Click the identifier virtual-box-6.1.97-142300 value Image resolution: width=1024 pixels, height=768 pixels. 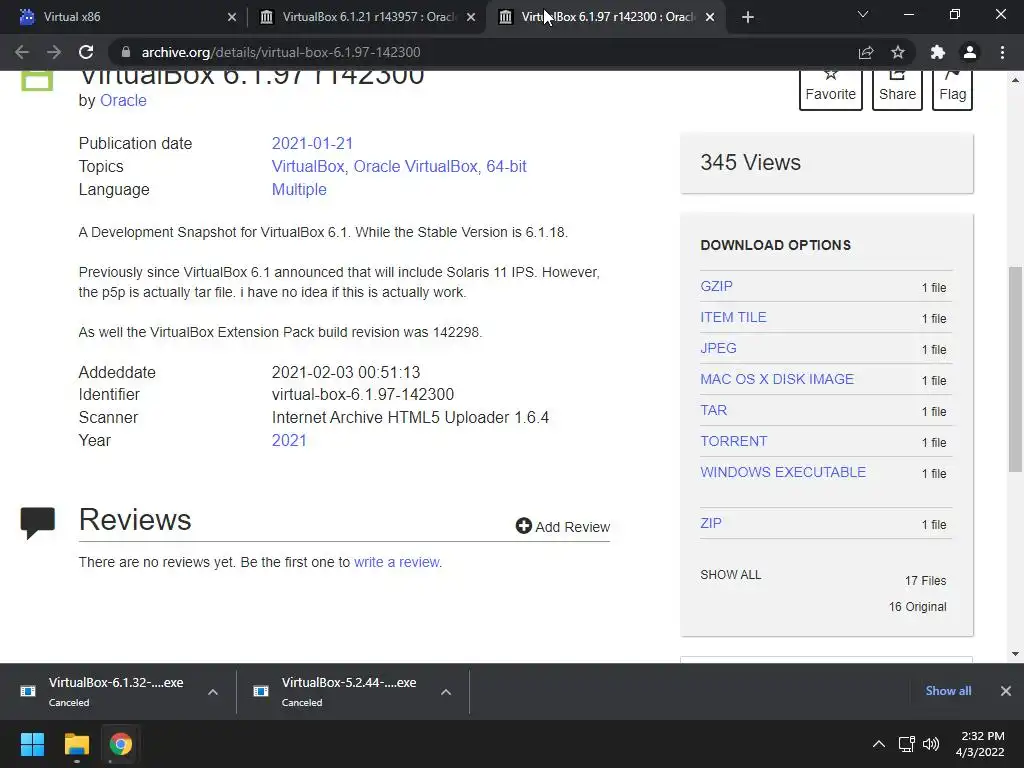tap(362, 394)
